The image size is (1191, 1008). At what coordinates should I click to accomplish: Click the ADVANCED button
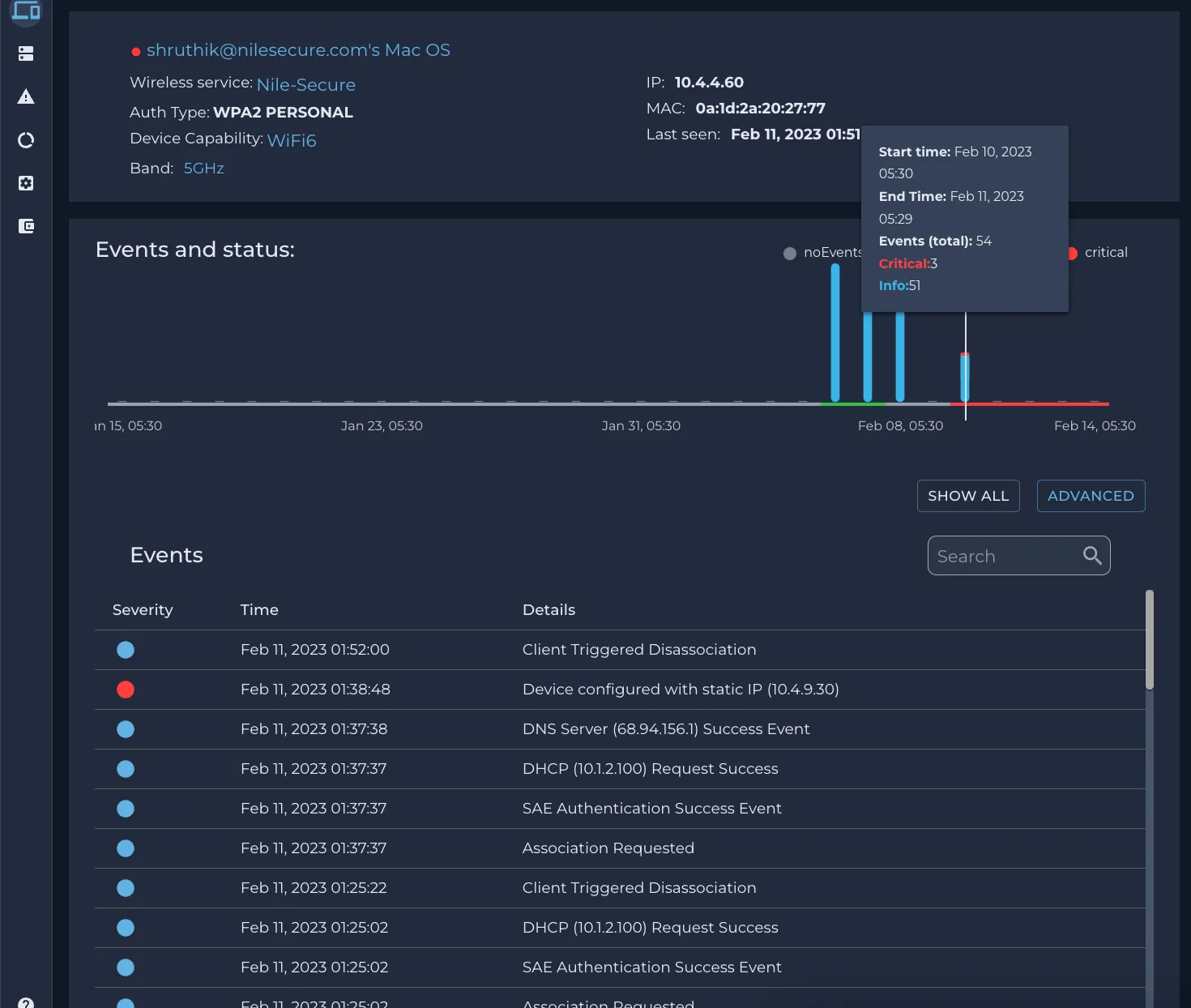click(1091, 496)
